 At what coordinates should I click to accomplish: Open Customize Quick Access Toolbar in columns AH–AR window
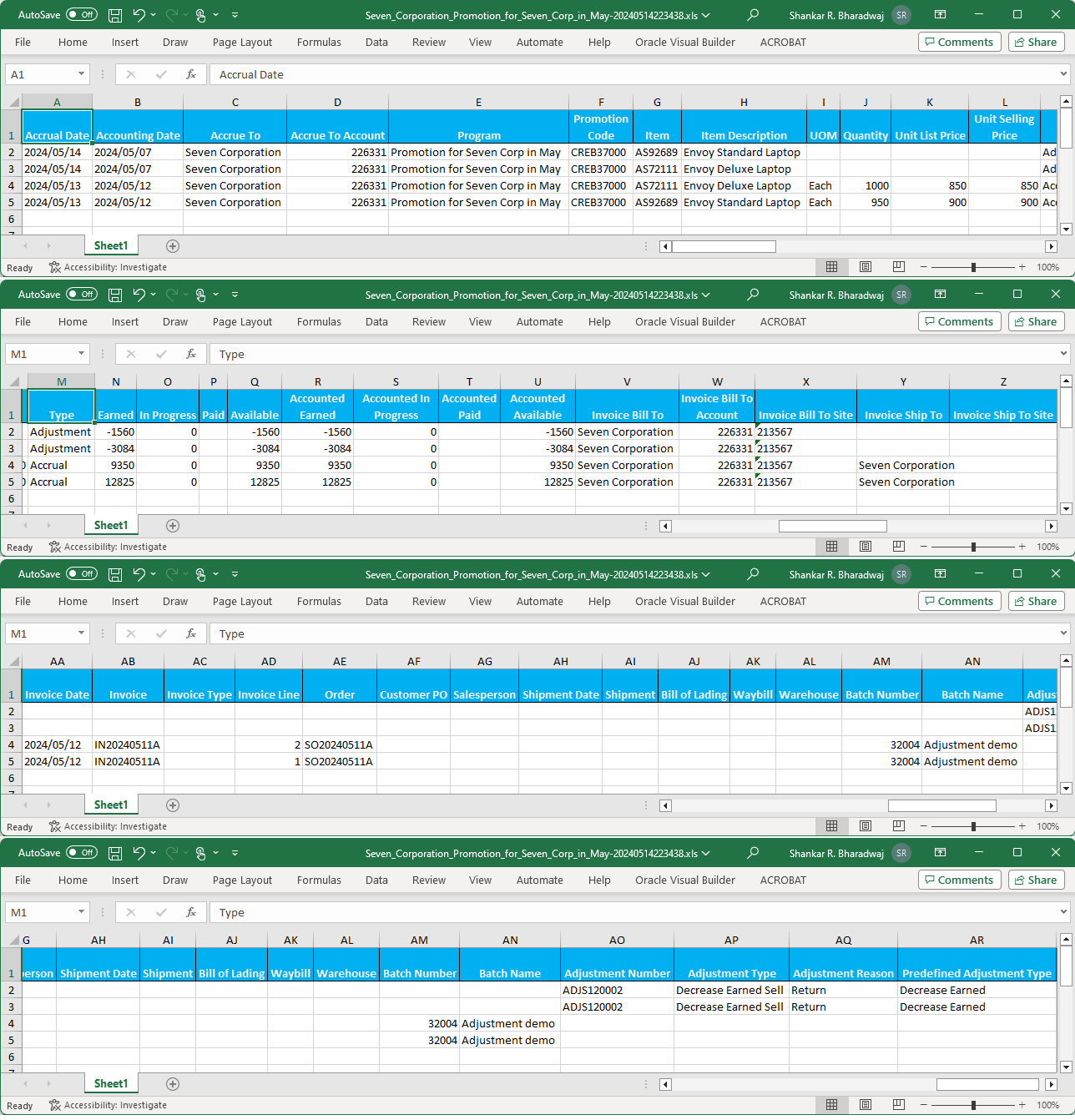click(235, 853)
